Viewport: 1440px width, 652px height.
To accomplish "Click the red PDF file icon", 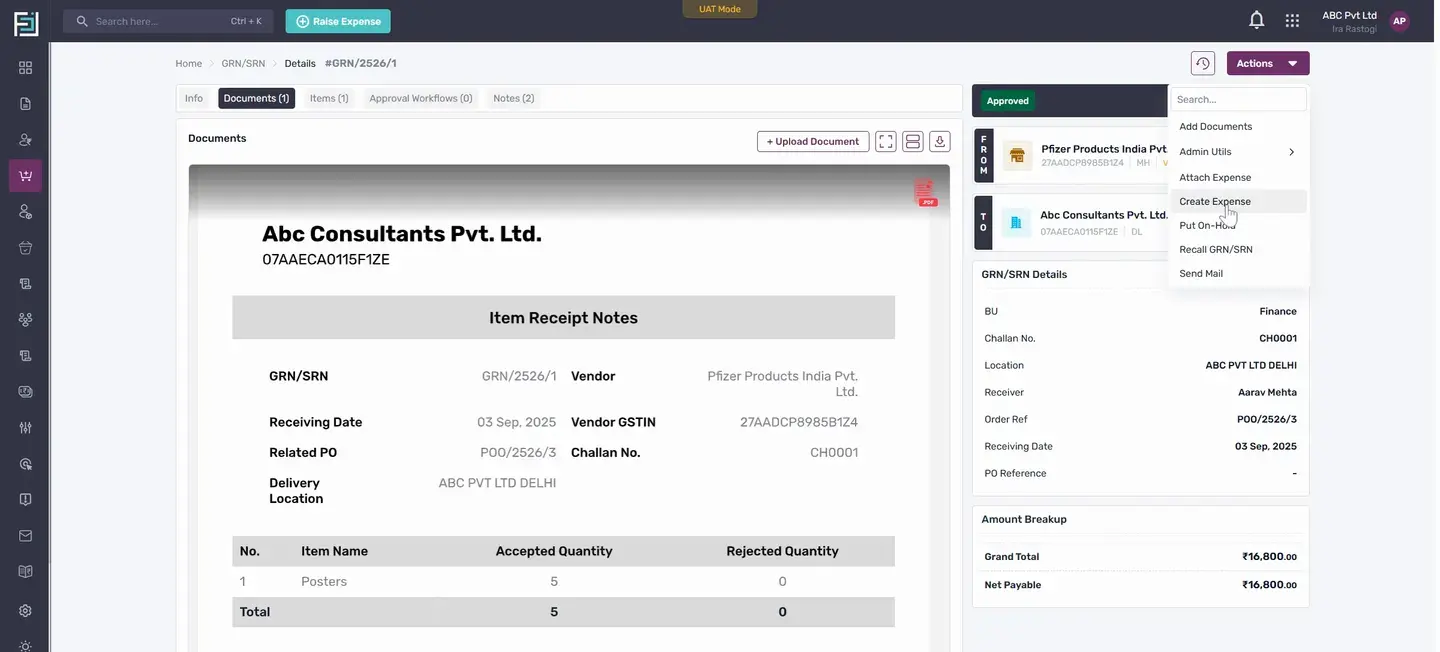I will coord(925,193).
